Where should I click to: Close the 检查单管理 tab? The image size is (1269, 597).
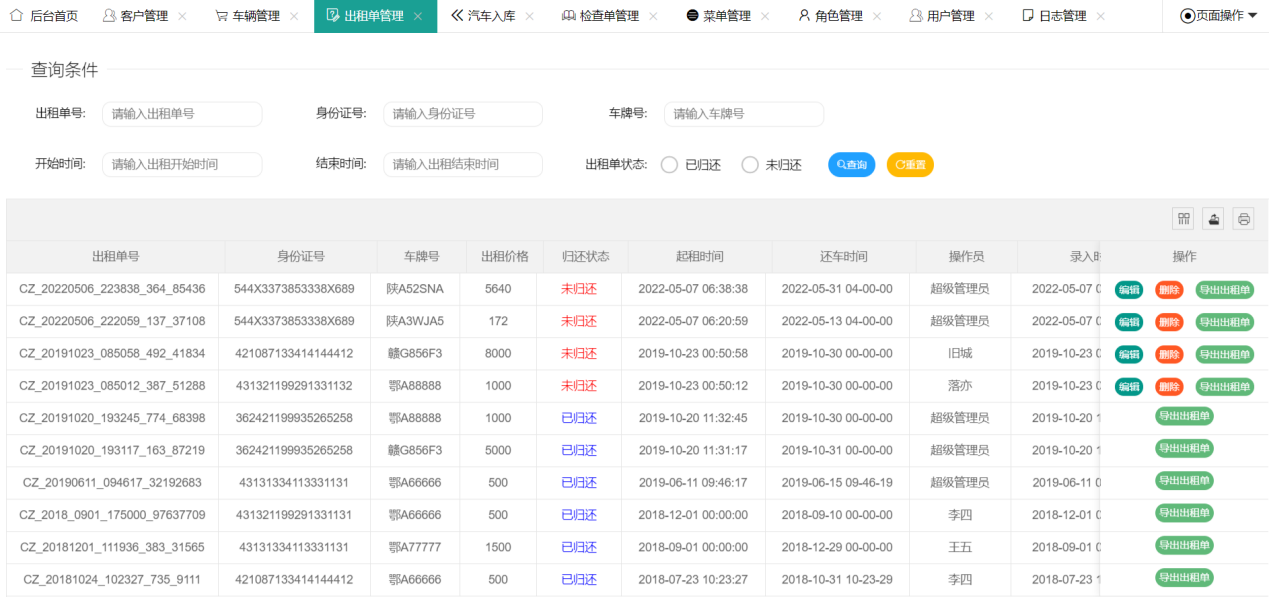pyautogui.click(x=653, y=16)
